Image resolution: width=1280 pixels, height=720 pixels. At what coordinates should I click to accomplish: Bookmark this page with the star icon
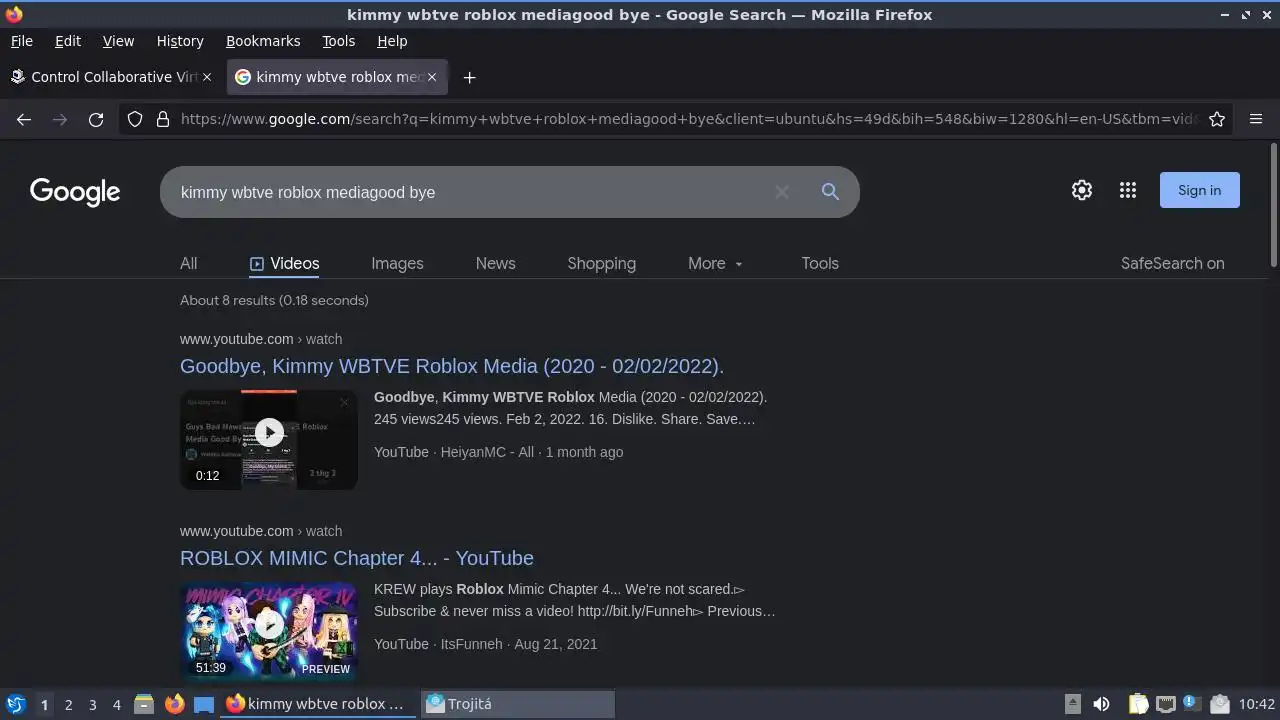pyautogui.click(x=1217, y=119)
